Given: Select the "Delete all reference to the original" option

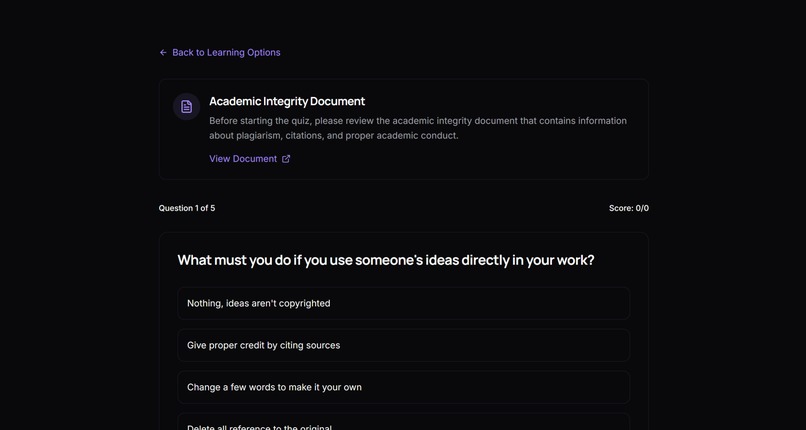Looking at the screenshot, I should pyautogui.click(x=404, y=422).
